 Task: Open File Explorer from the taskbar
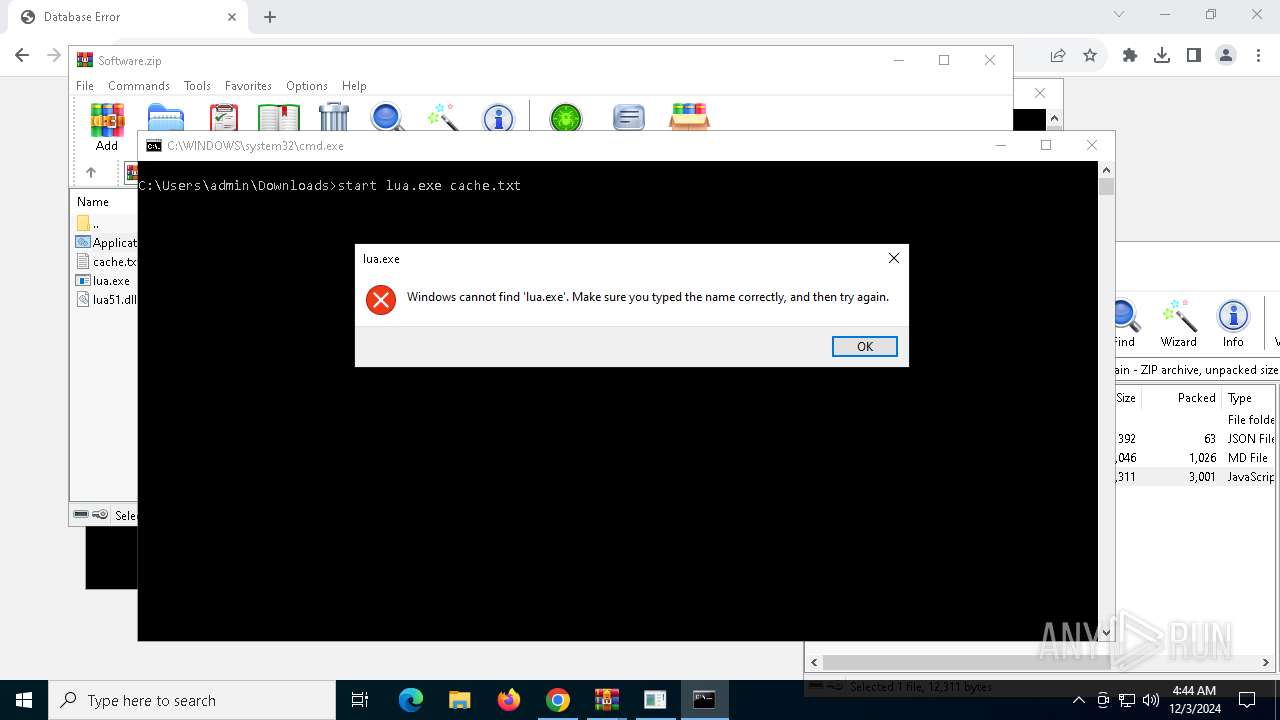pyautogui.click(x=459, y=700)
